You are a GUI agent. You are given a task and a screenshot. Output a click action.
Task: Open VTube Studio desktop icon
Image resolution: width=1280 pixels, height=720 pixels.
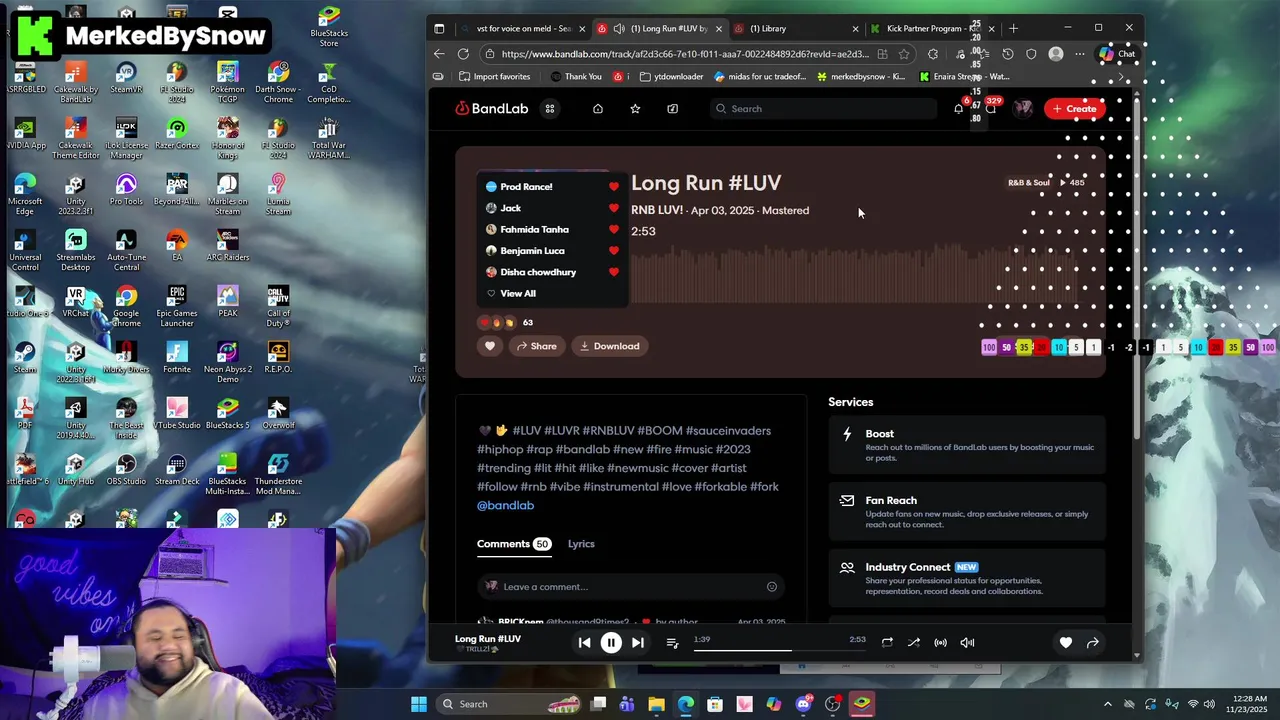177,413
